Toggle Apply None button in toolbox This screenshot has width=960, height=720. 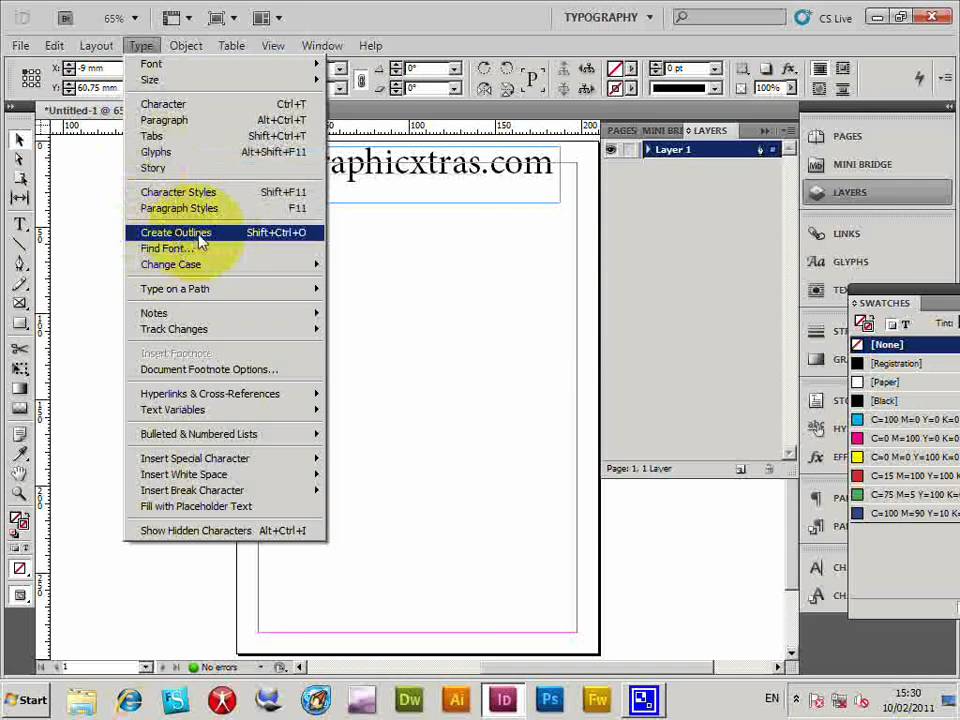click(20, 569)
